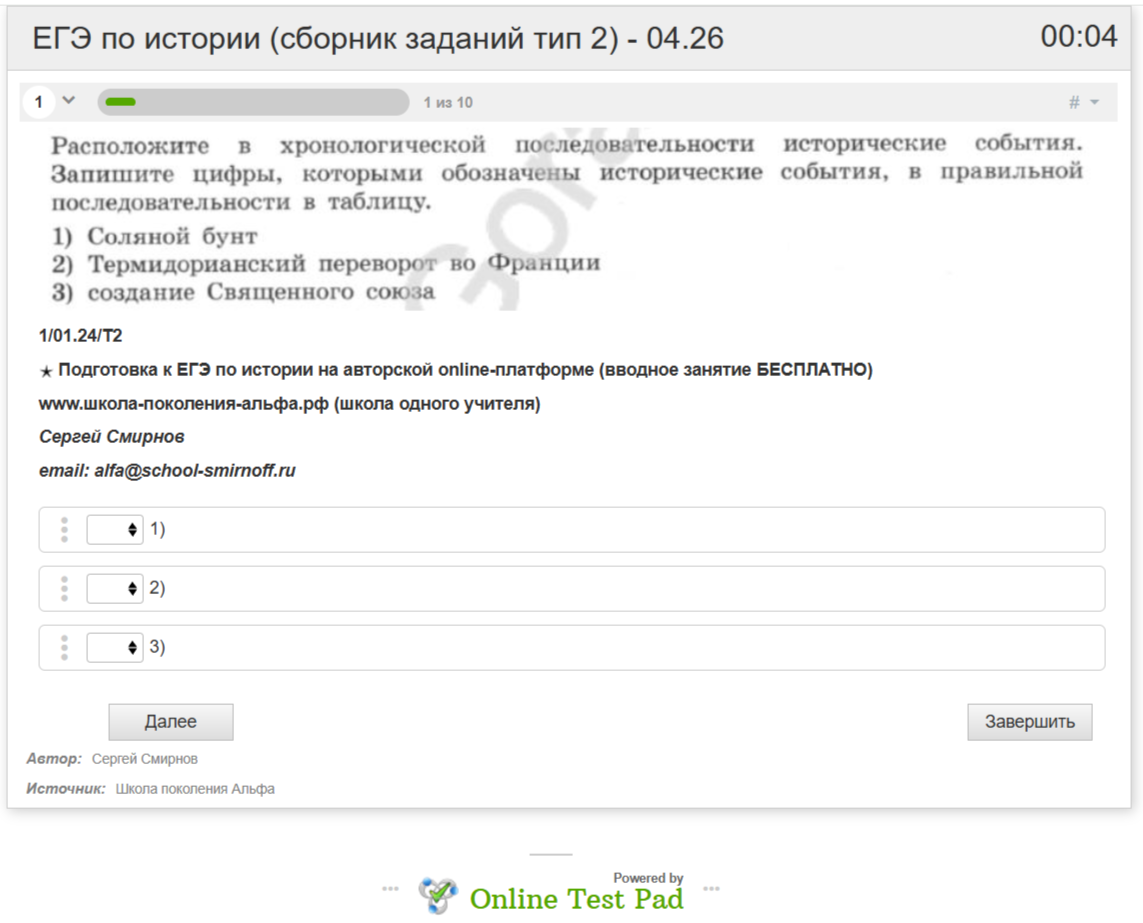Viewport: 1143px width, 923px height.
Task: Open the order dropdown for answer 2)
Action: click(114, 589)
